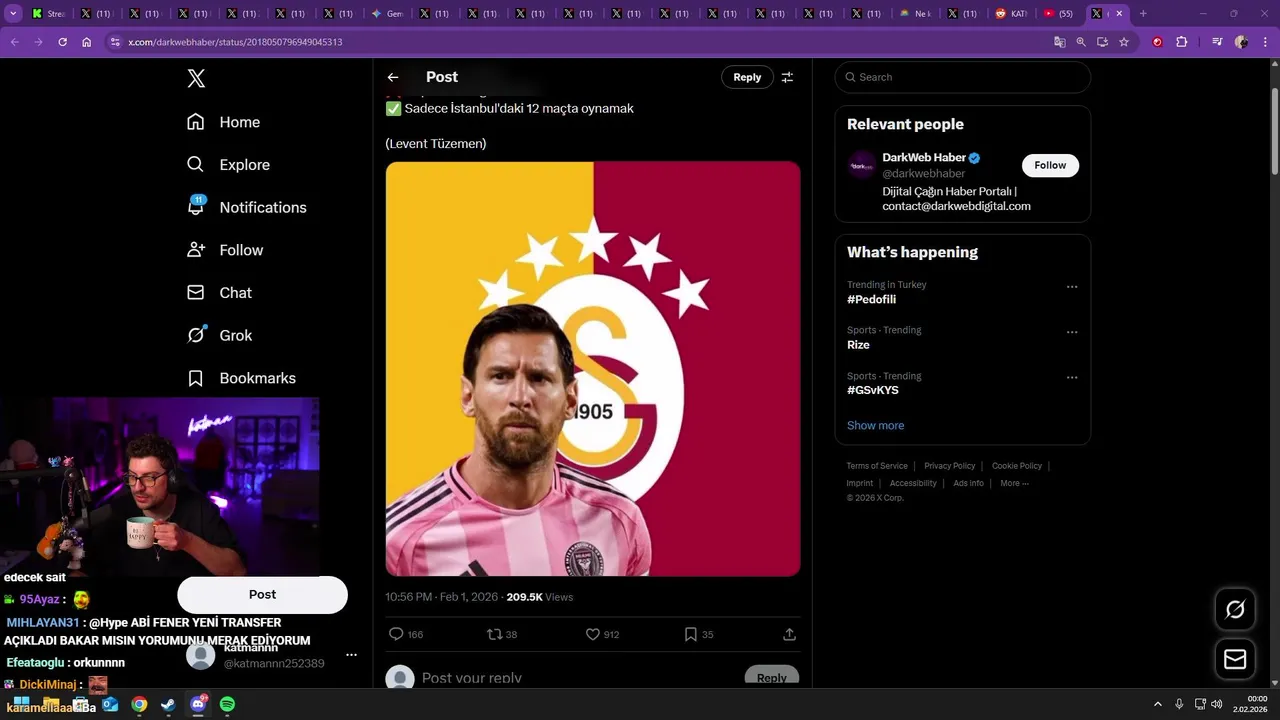Show hidden system tray icons
This screenshot has width=1280, height=720.
(1158, 704)
